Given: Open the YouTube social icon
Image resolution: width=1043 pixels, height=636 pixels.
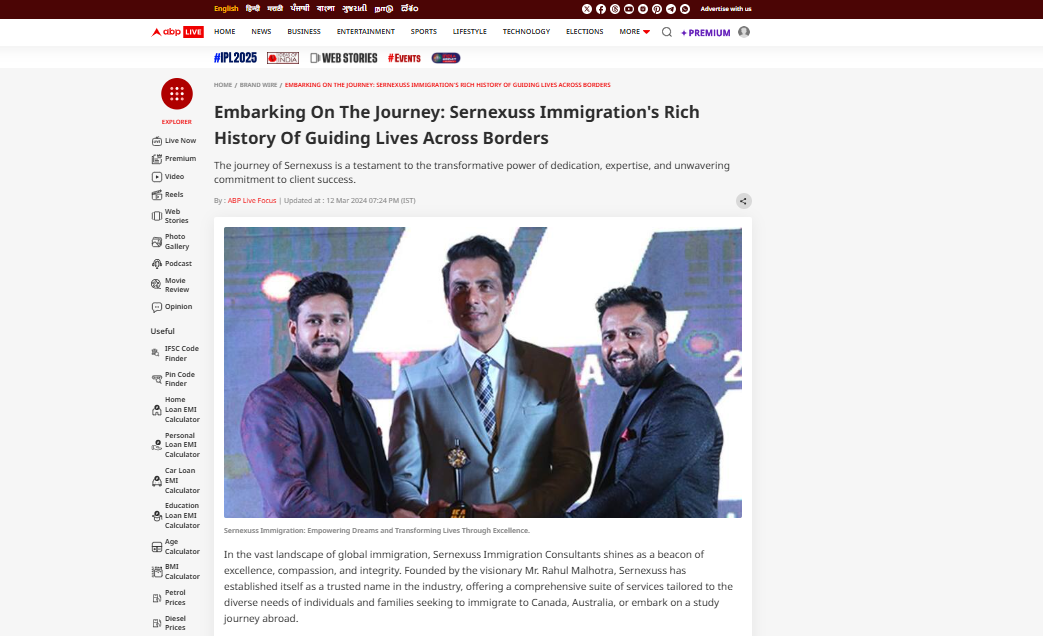Looking at the screenshot, I should click(629, 9).
